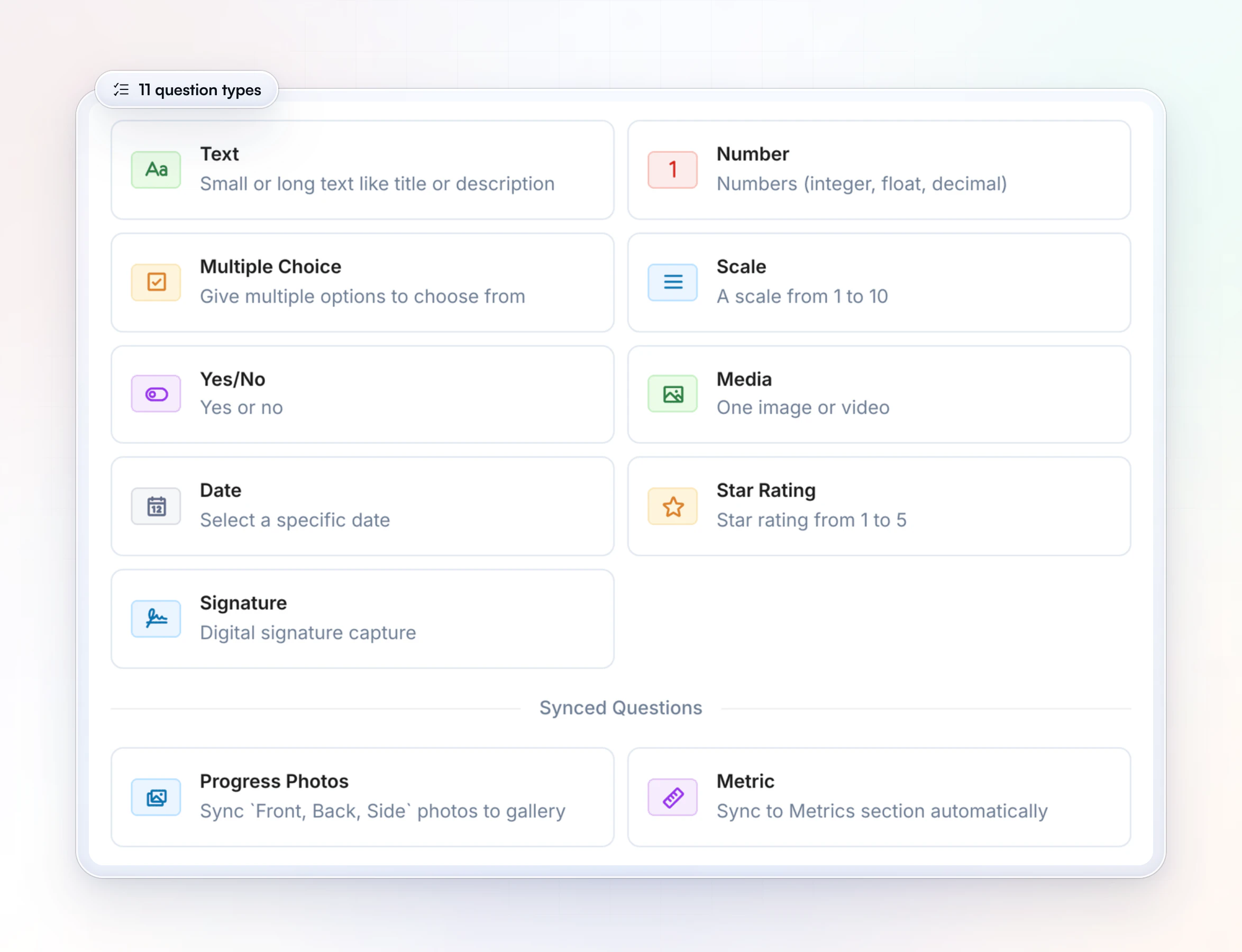
Task: Click 'A scale from 1 to 10' text
Action: [802, 296]
